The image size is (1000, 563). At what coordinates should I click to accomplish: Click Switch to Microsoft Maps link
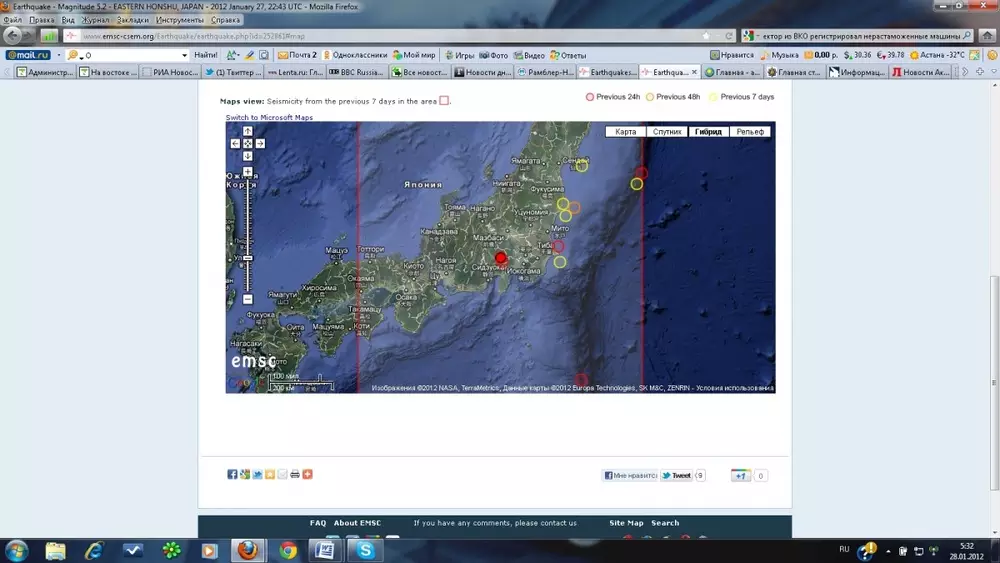269,118
